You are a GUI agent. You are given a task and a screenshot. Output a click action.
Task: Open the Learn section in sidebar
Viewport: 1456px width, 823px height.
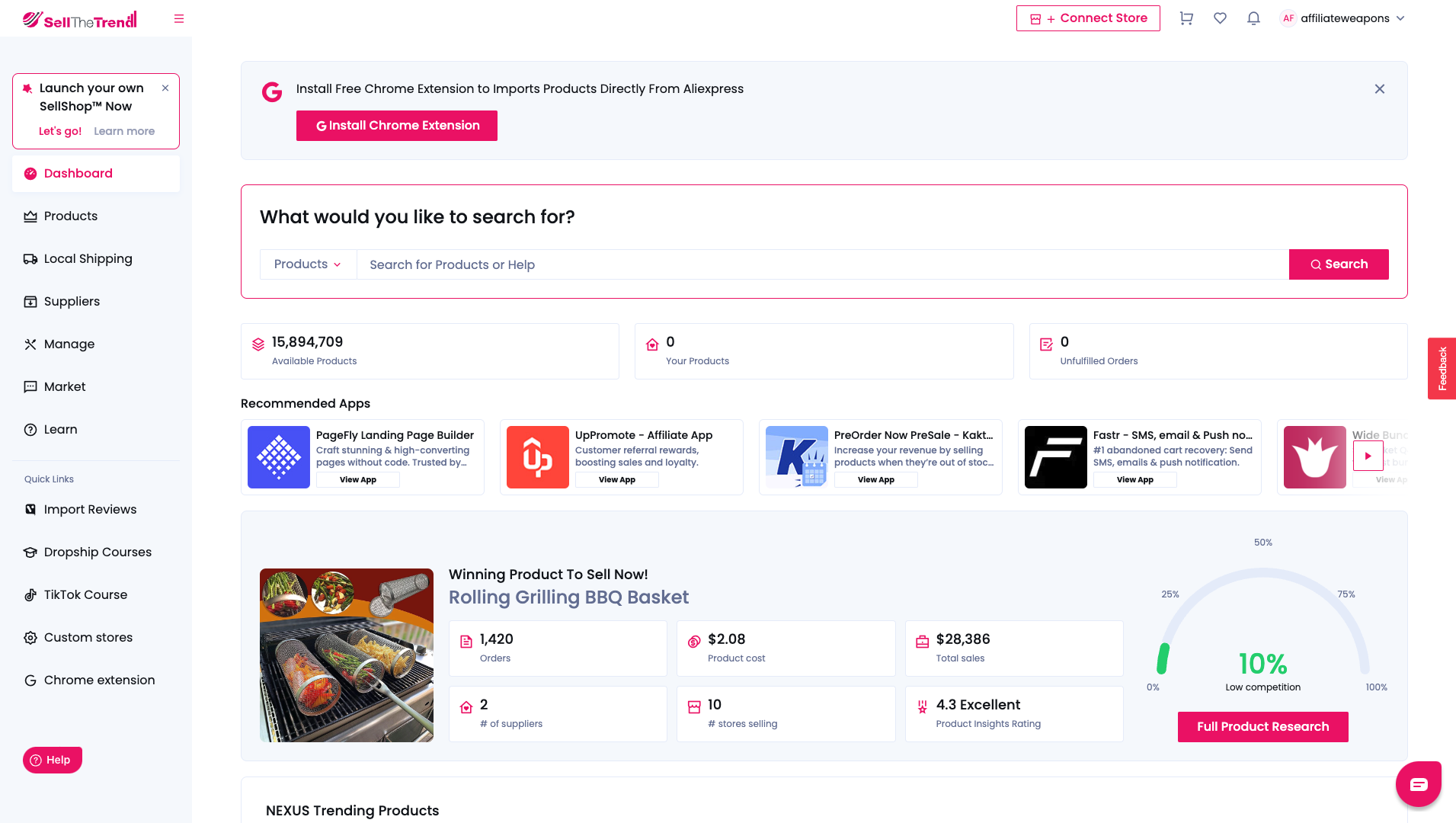click(x=30, y=429)
